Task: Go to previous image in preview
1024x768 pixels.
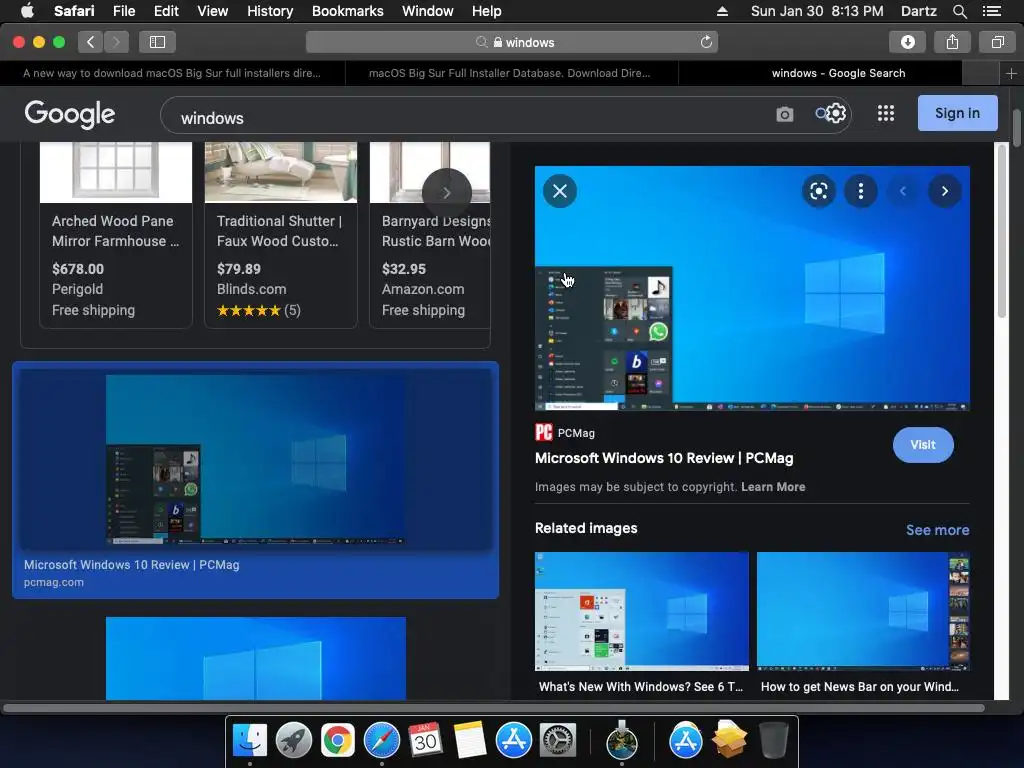Action: click(x=903, y=191)
